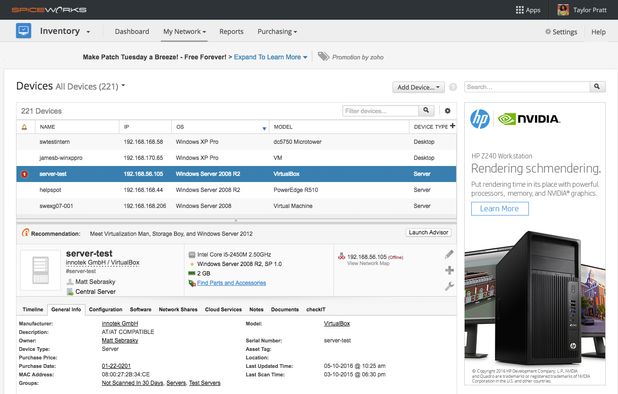Click the alert bell column header
Viewport: 618px width, 394px height.
tap(24, 127)
